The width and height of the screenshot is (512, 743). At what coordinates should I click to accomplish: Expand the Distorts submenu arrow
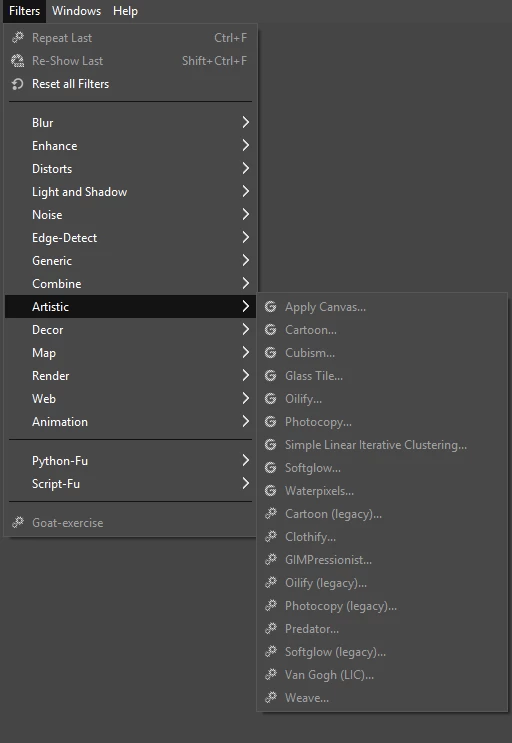tap(245, 168)
